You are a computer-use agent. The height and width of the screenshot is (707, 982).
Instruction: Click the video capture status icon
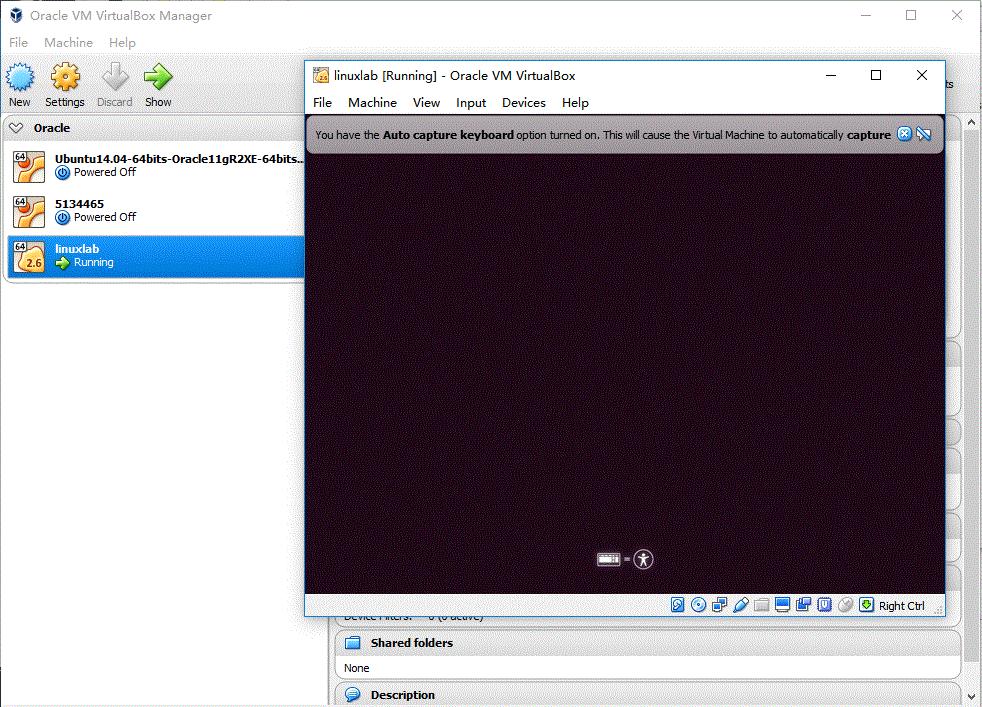[x=804, y=605]
